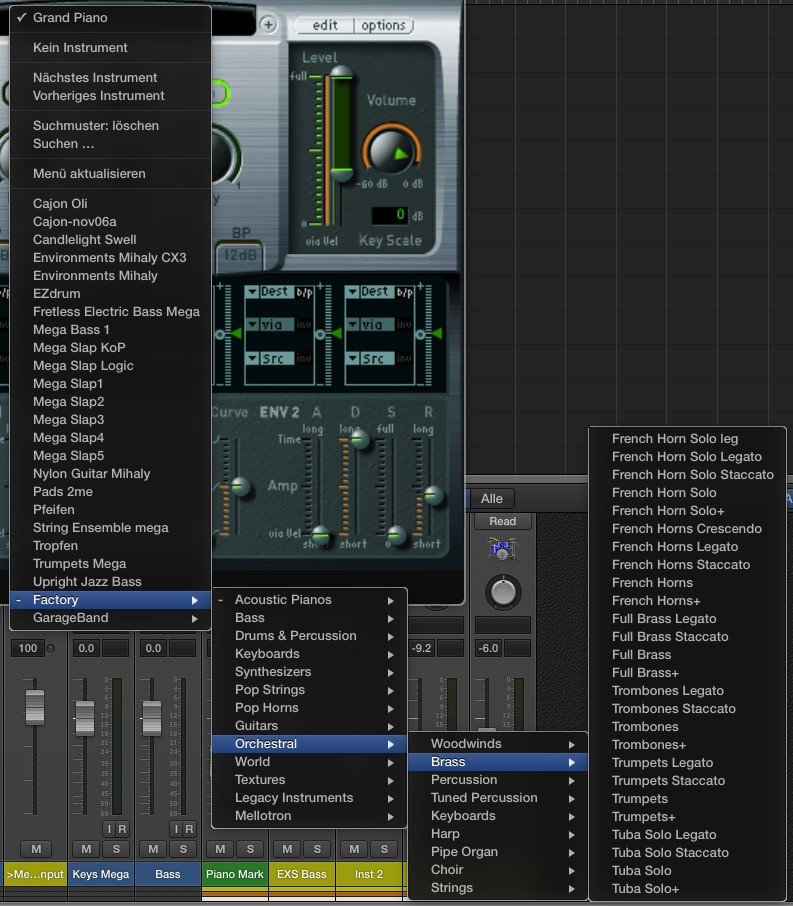Toggle record enable R on Keys Mega

click(x=122, y=829)
